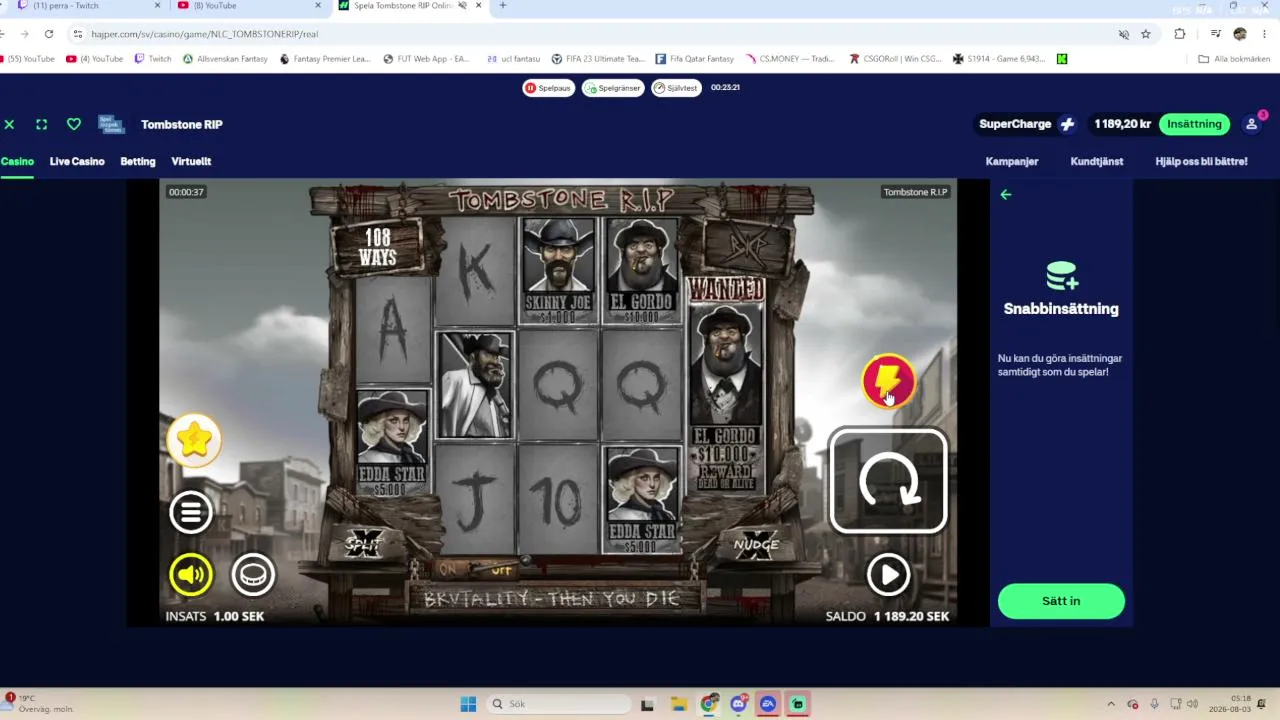Open Spelgränser limits

[x=613, y=88]
